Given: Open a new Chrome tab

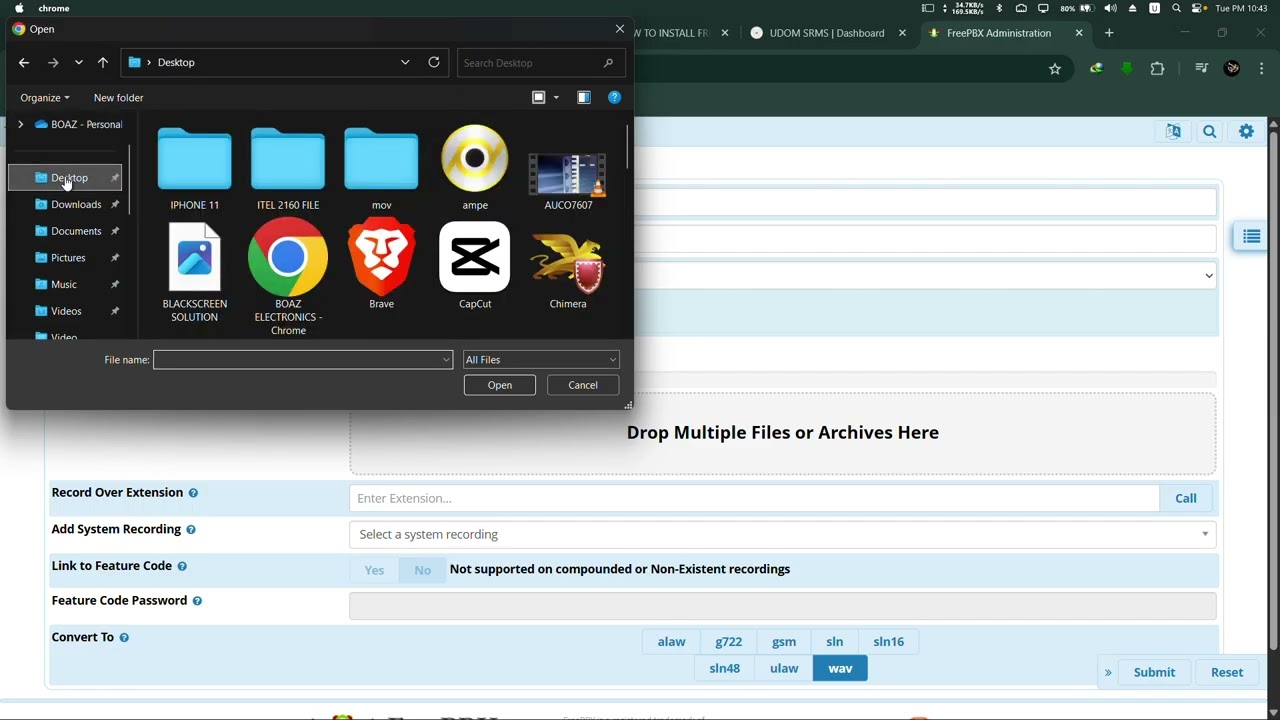Looking at the screenshot, I should tap(1109, 33).
